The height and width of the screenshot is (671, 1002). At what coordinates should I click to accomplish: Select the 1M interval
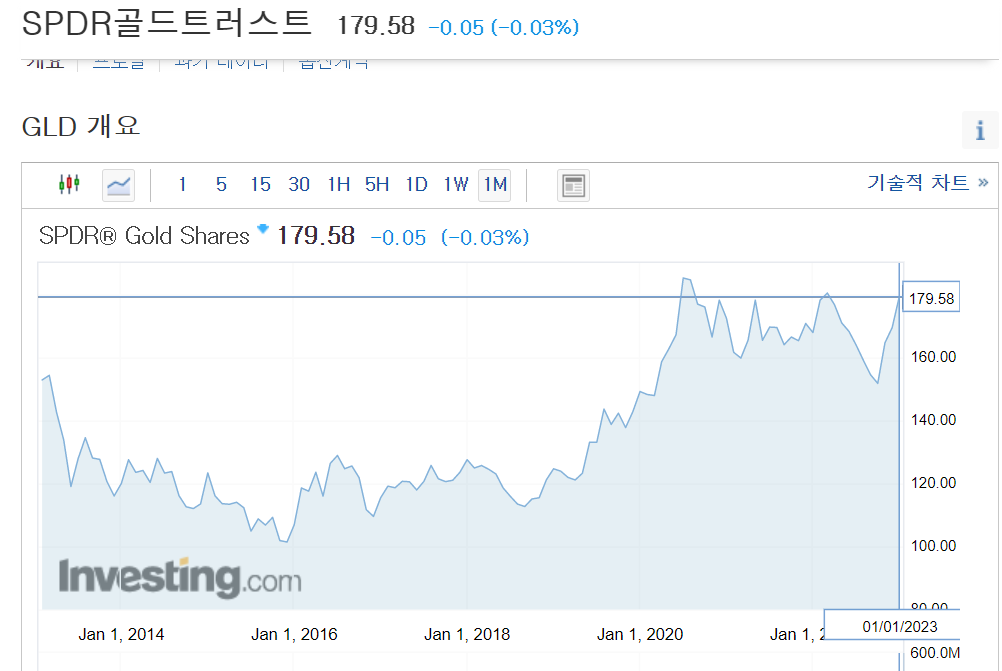pyautogui.click(x=495, y=185)
